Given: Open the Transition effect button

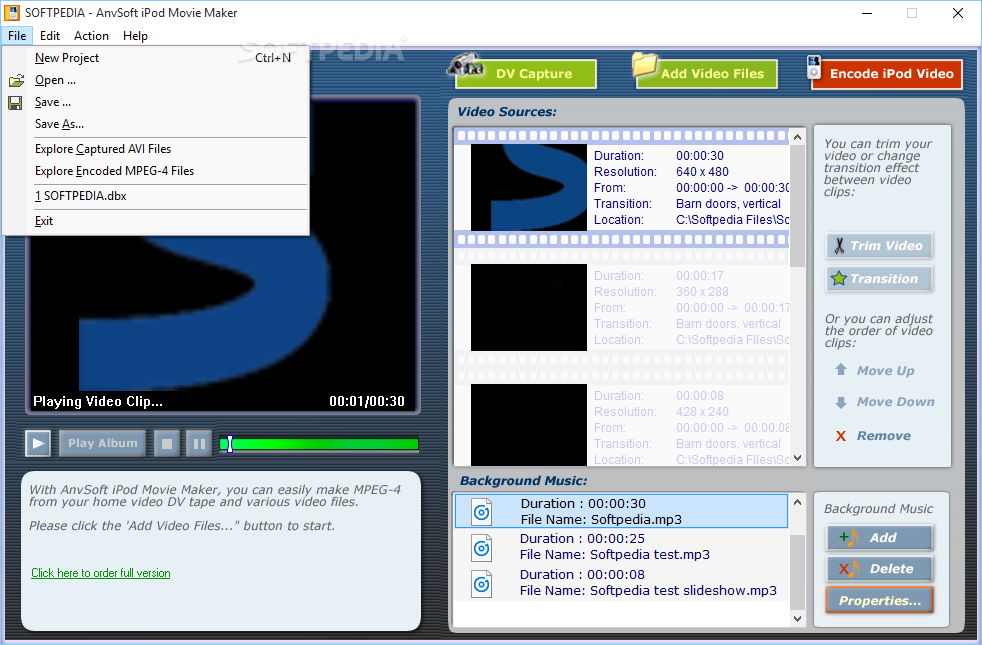Looking at the screenshot, I should [x=879, y=279].
